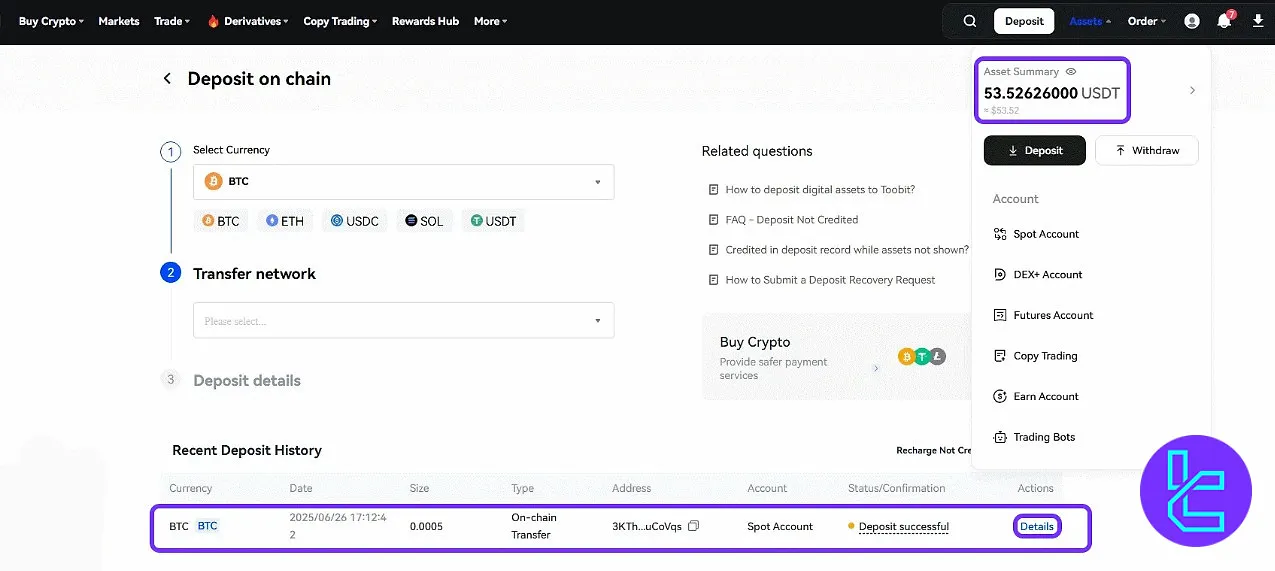This screenshot has height=571, width=1275.
Task: Open Futures Account
Action: pos(1043,315)
